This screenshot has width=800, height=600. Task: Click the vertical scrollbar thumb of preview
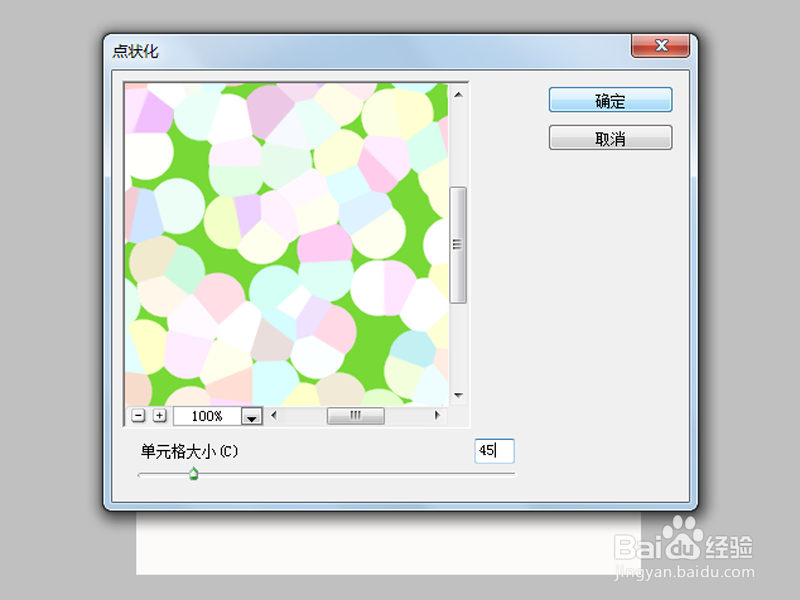(x=458, y=245)
